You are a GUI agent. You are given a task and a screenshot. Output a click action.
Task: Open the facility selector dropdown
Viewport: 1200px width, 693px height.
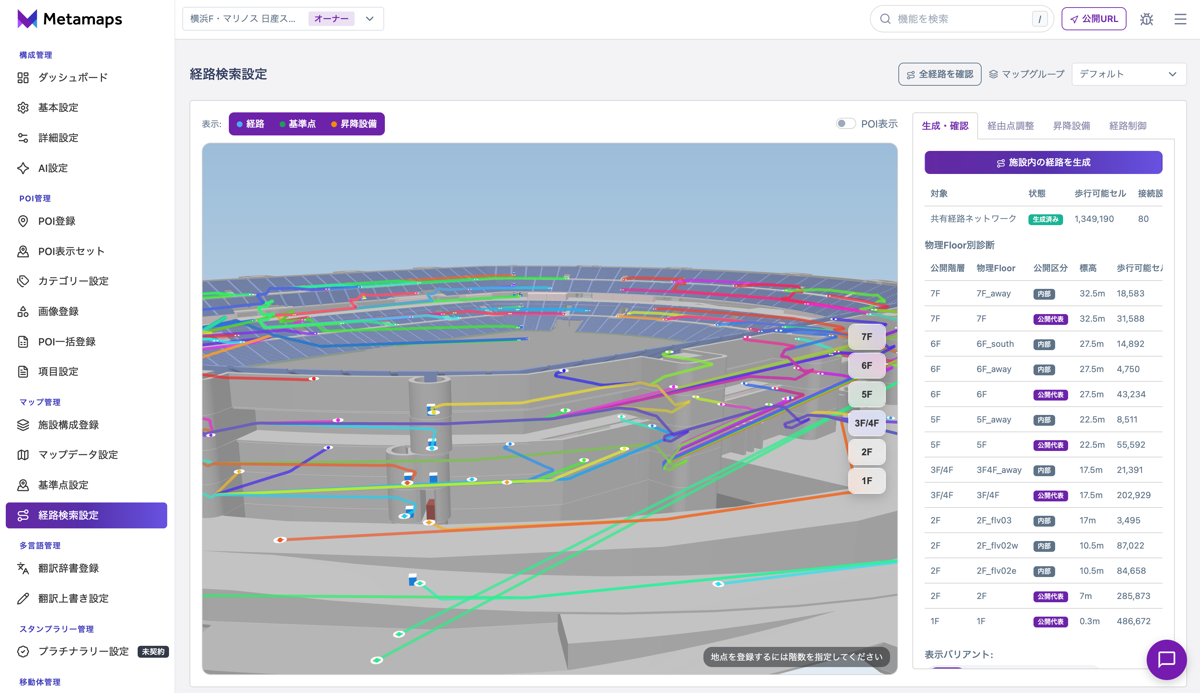pos(283,19)
